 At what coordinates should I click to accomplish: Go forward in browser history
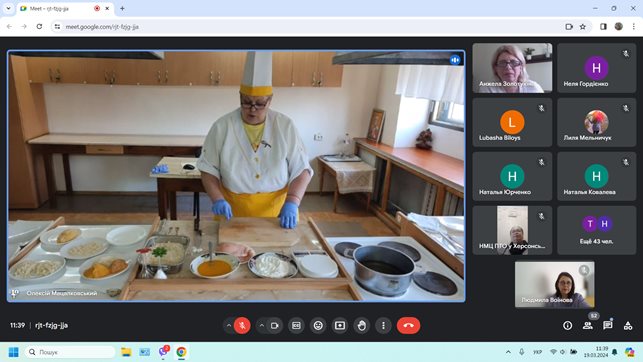click(24, 27)
